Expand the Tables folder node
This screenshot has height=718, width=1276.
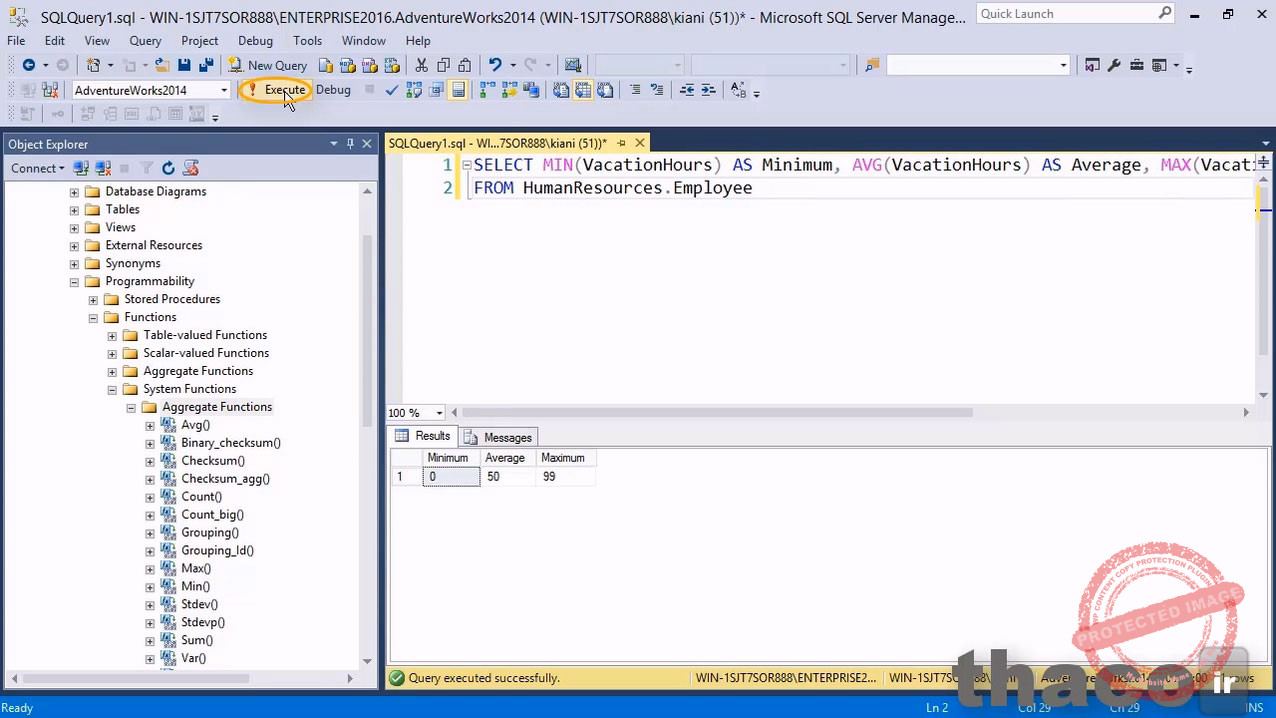74,210
